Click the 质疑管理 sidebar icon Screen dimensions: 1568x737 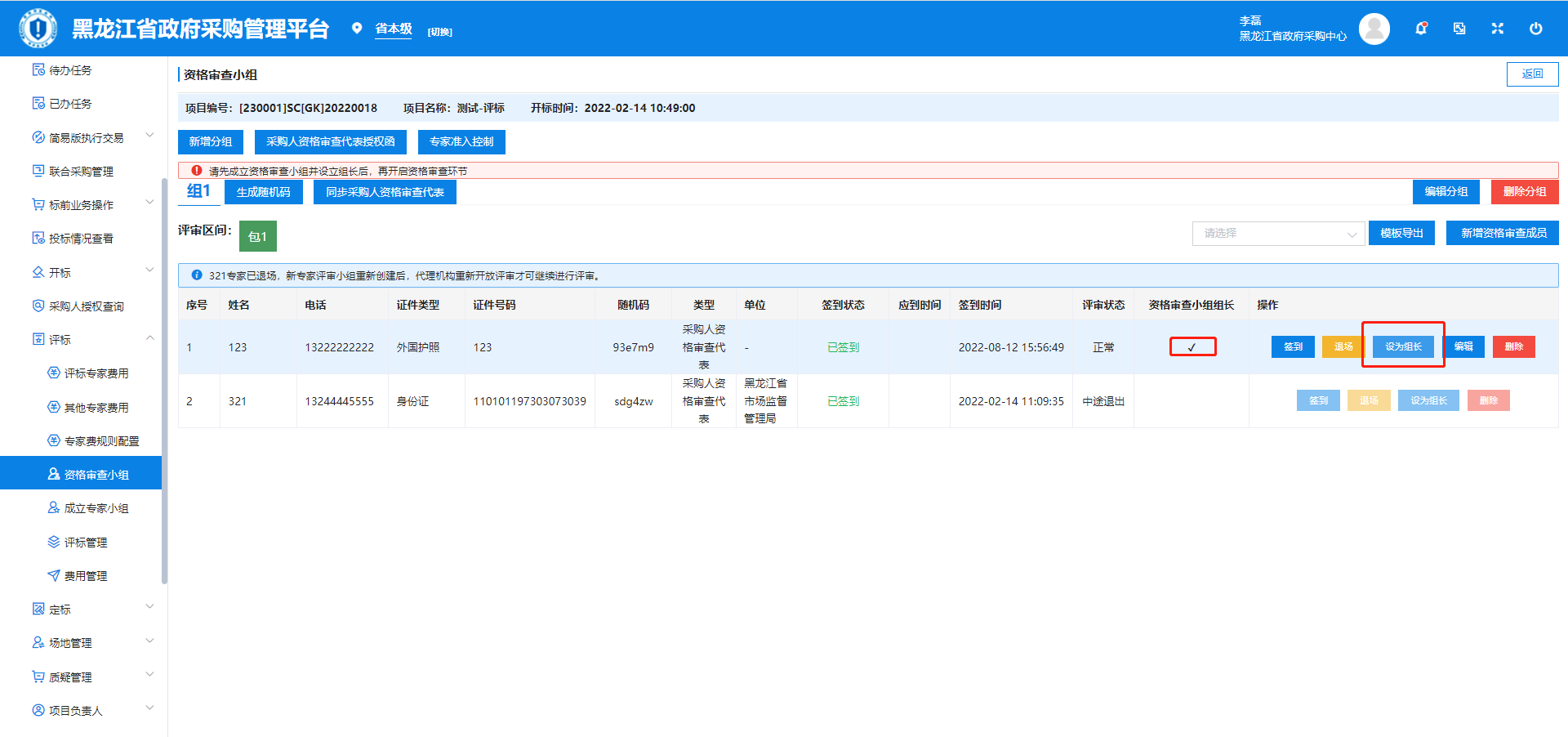[x=38, y=677]
